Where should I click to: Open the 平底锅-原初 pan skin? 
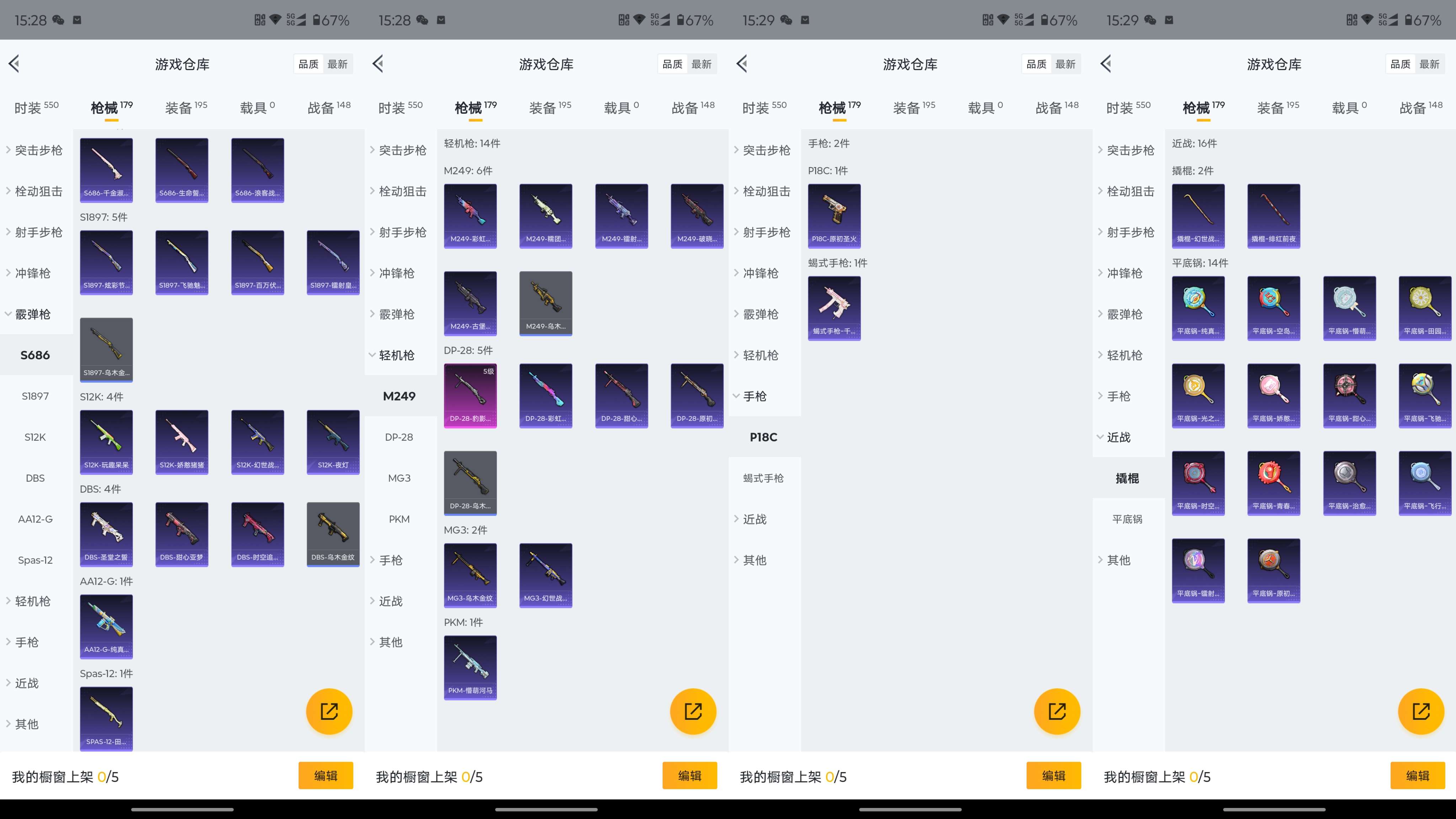pyautogui.click(x=1273, y=571)
